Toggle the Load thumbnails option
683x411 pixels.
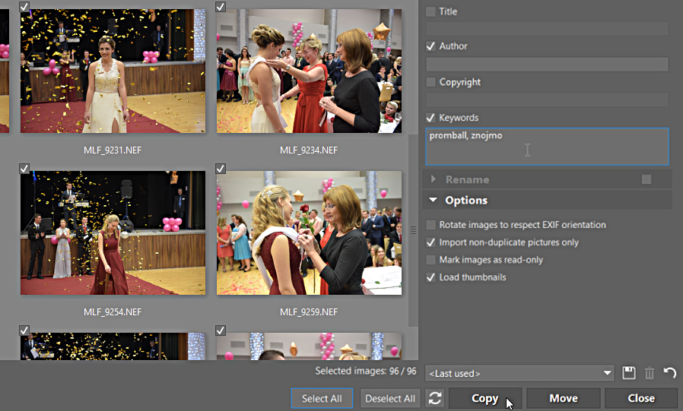431,277
